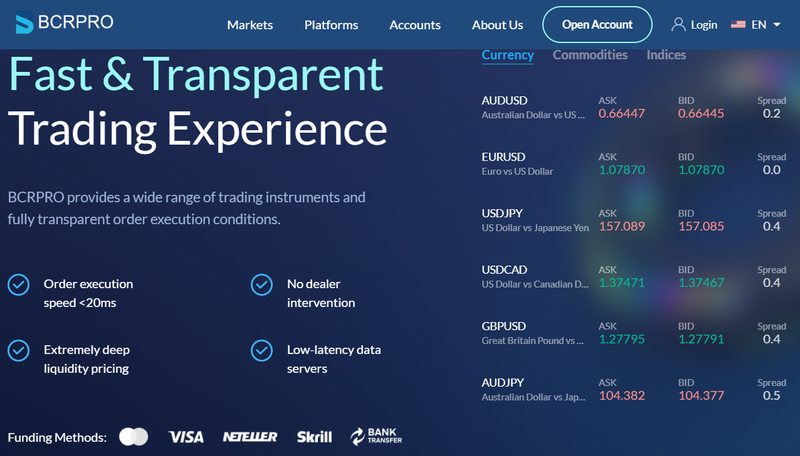Image resolution: width=800 pixels, height=456 pixels.
Task: Select the GBPUSD currency pair
Action: 504,326
